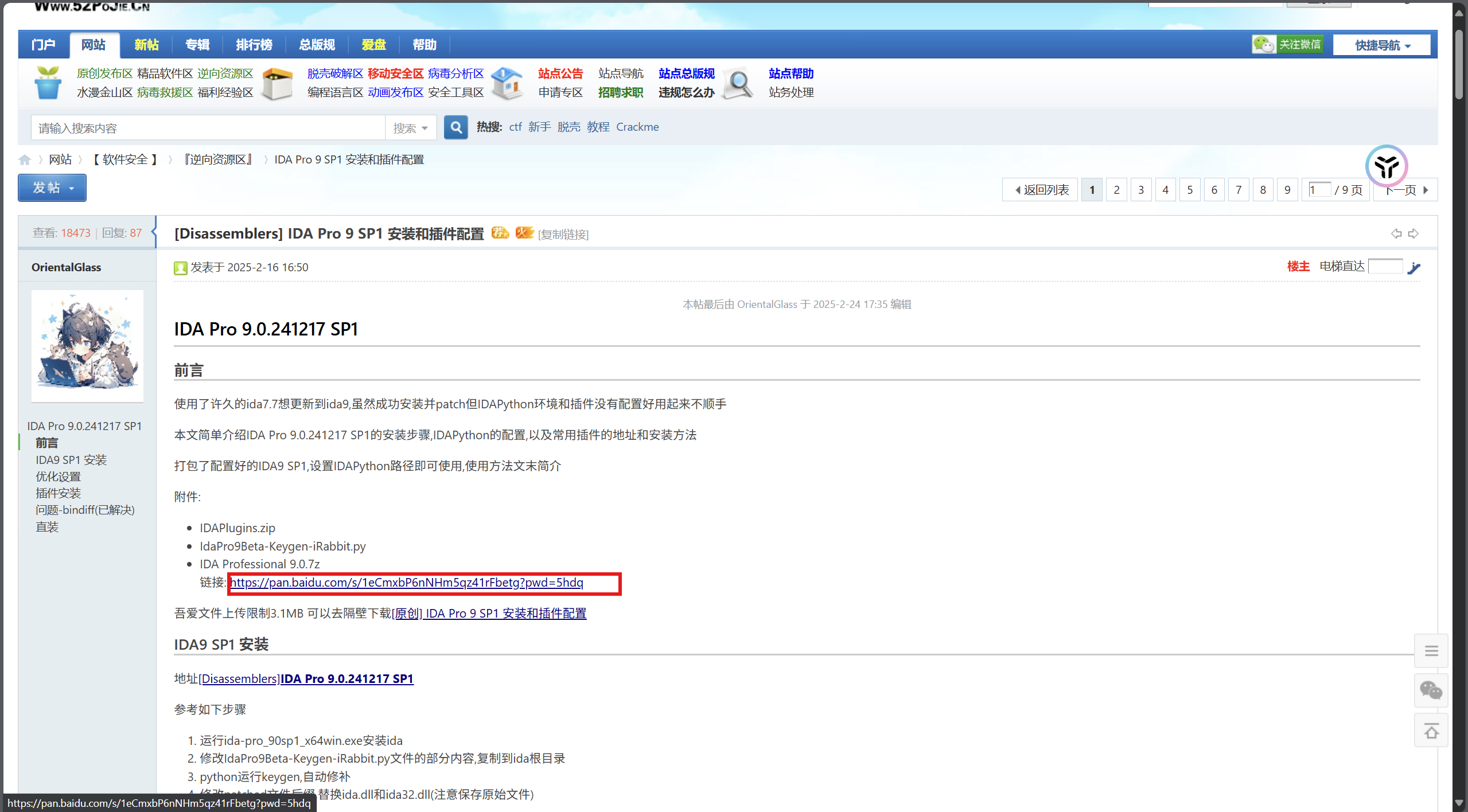
Task: Select the 排行榜 navigation tab
Action: point(254,45)
